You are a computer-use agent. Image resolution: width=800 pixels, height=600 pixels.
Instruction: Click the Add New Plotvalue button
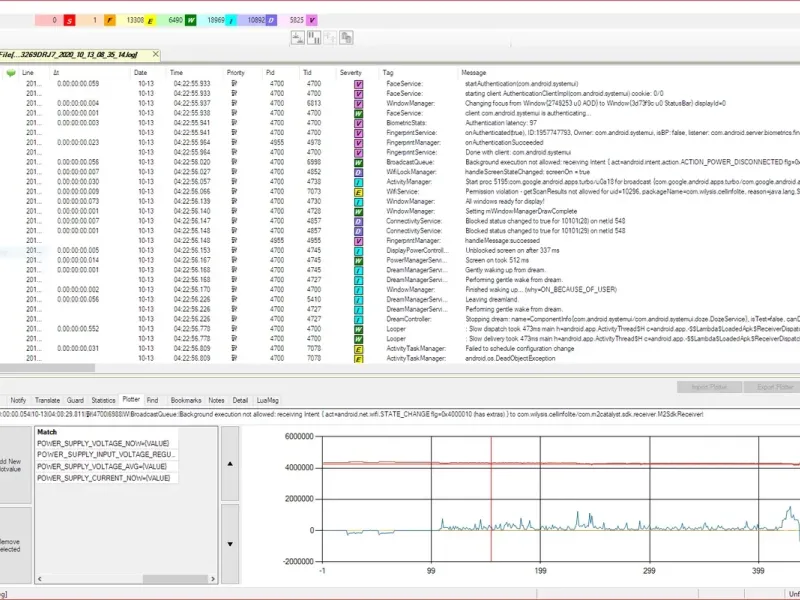tap(14, 465)
